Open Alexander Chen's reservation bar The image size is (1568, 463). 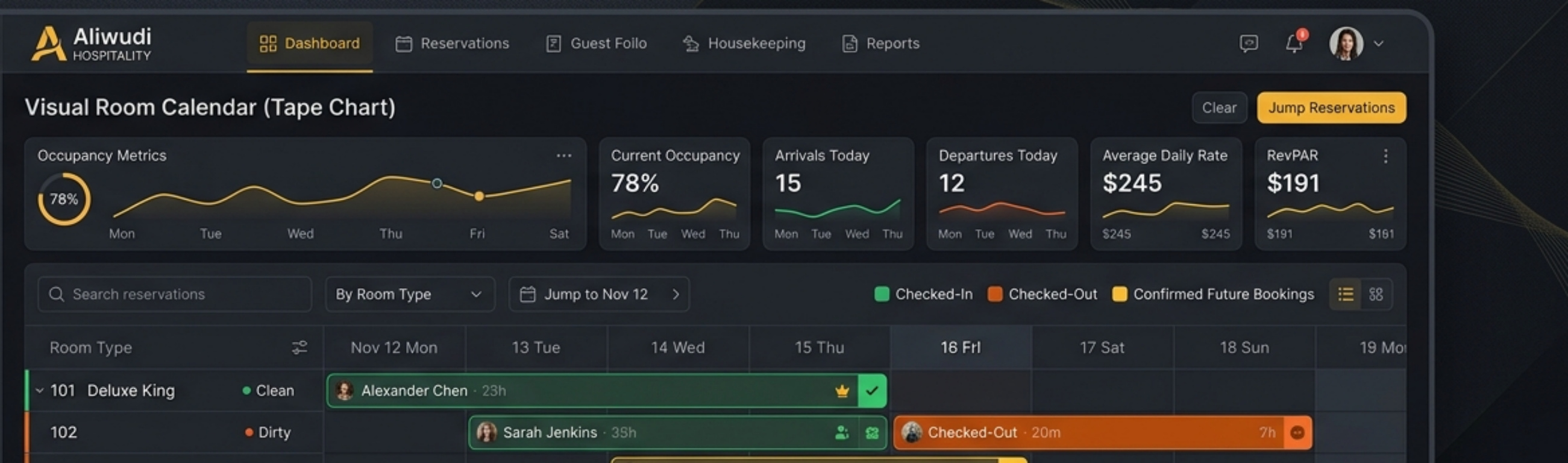click(x=606, y=391)
